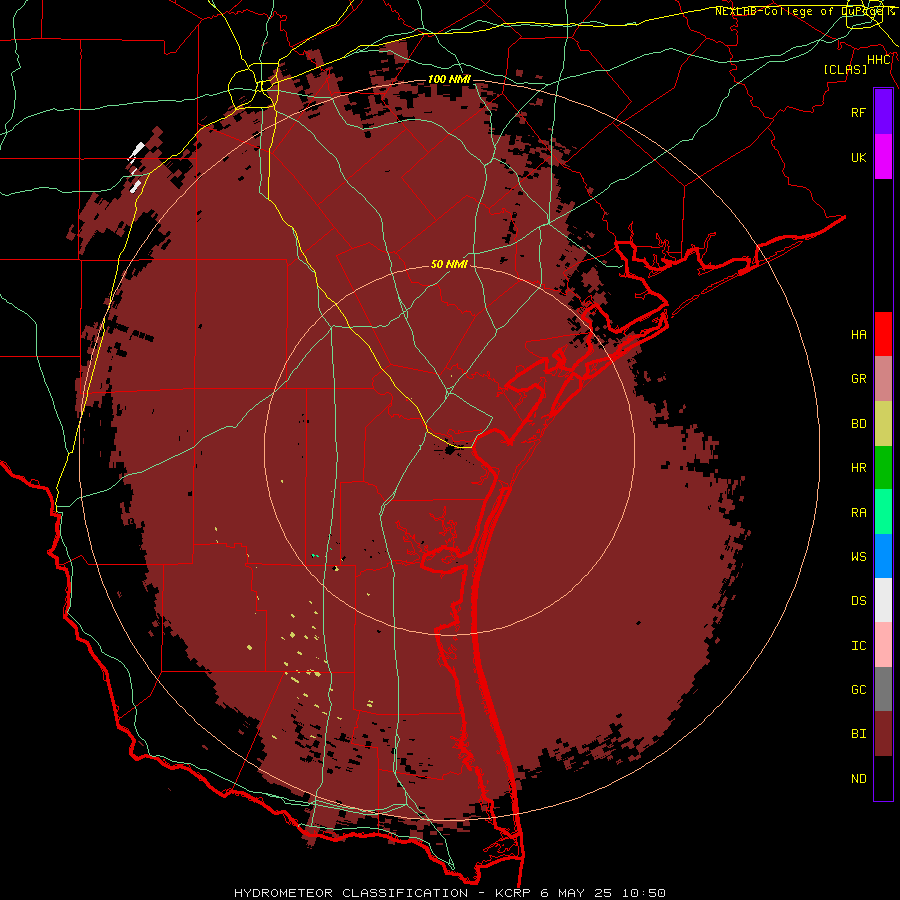Screen dimensions: 900x900
Task: Click the BD legend label
Action: 859,424
